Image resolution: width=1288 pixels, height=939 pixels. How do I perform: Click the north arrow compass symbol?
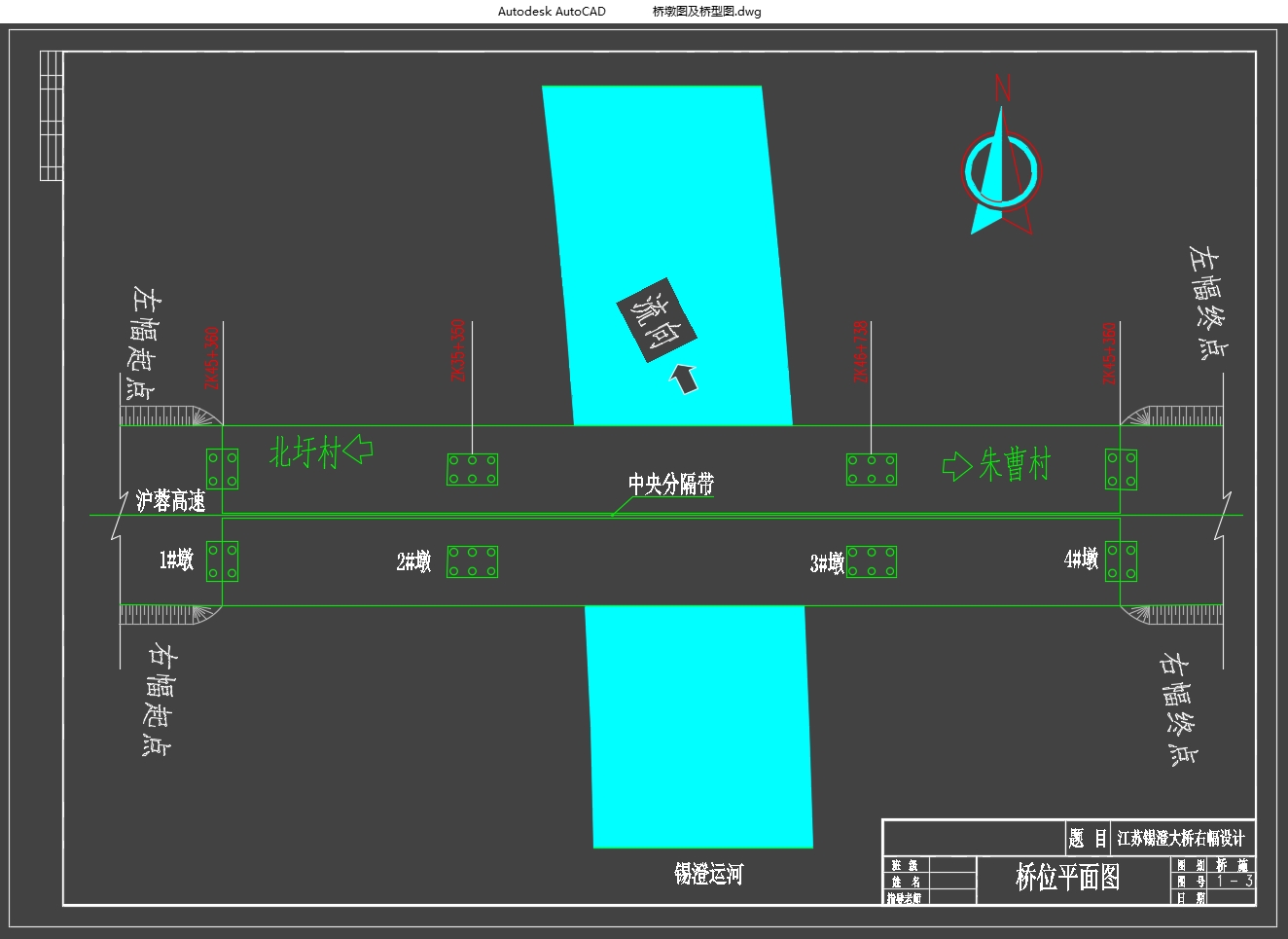click(1000, 172)
